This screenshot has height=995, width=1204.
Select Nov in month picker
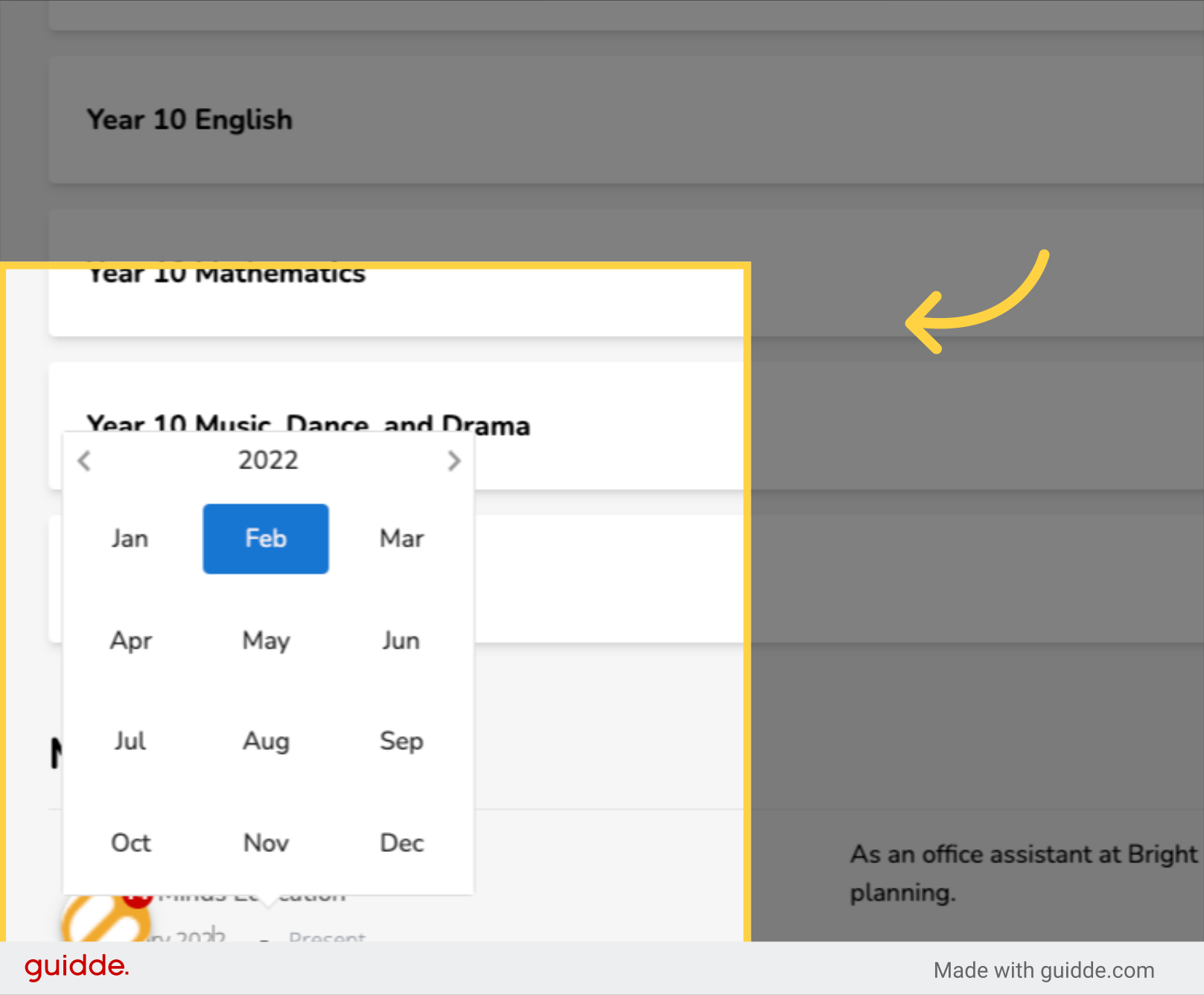point(266,843)
